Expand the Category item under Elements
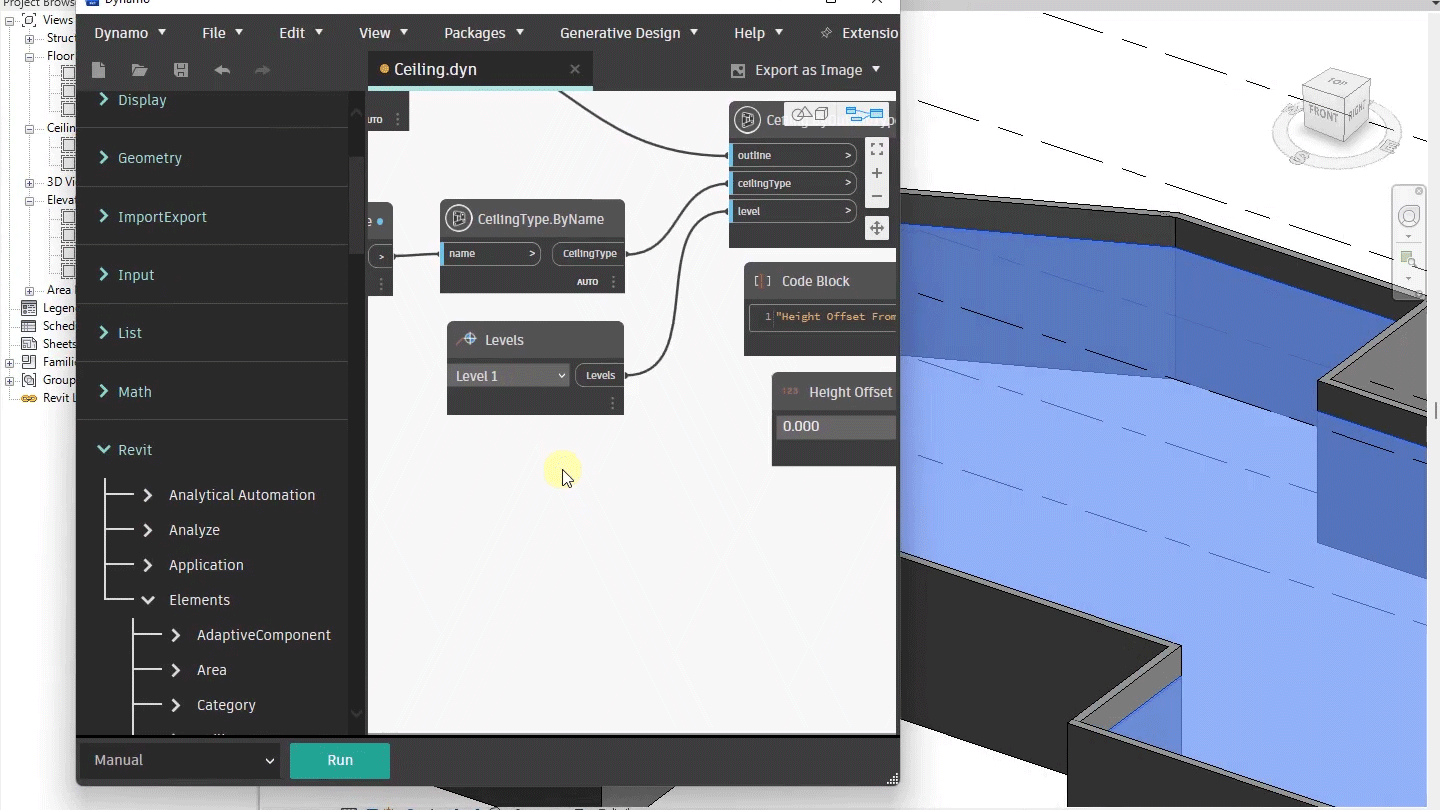 tap(176, 705)
